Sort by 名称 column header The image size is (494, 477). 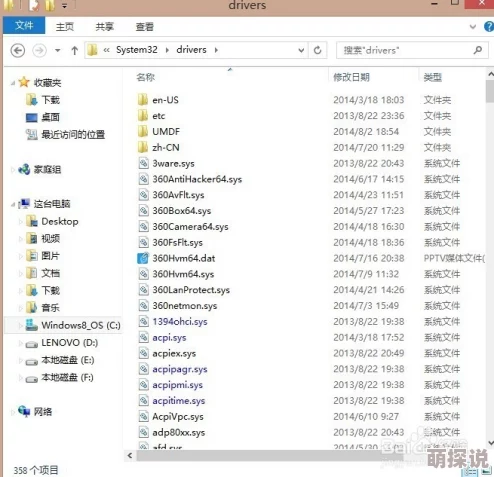(x=146, y=77)
